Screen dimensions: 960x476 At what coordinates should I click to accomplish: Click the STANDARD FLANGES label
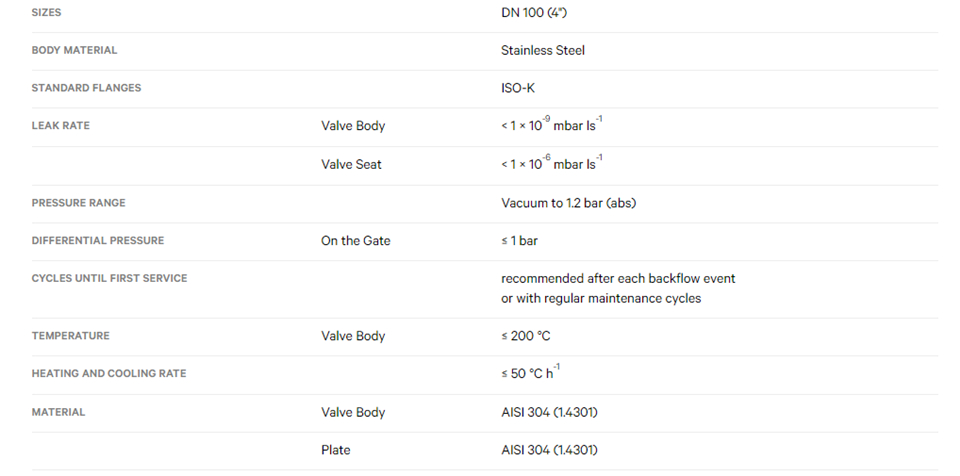86,88
